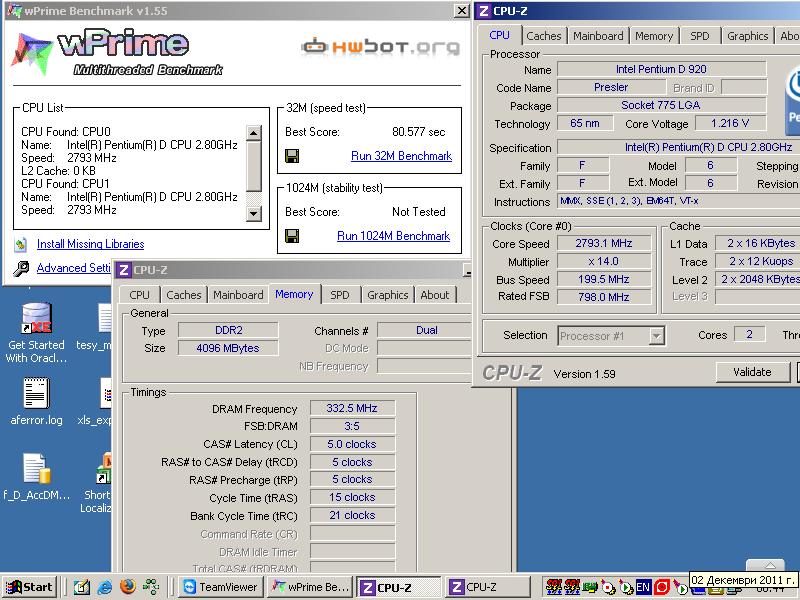
Task: Click the CPU List scrollbar thumb
Action: click(254, 166)
